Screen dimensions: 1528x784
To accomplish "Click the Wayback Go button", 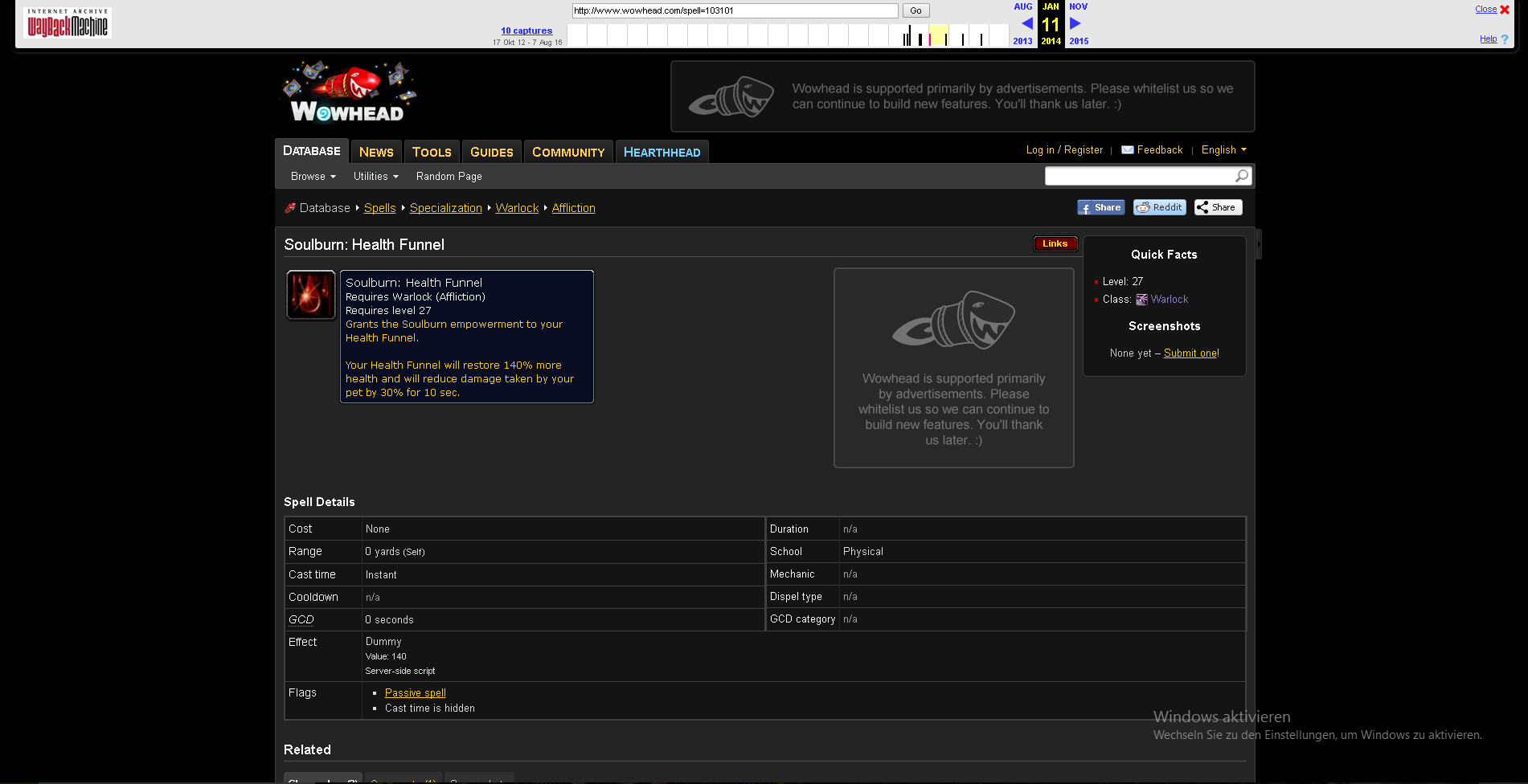I will [916, 10].
